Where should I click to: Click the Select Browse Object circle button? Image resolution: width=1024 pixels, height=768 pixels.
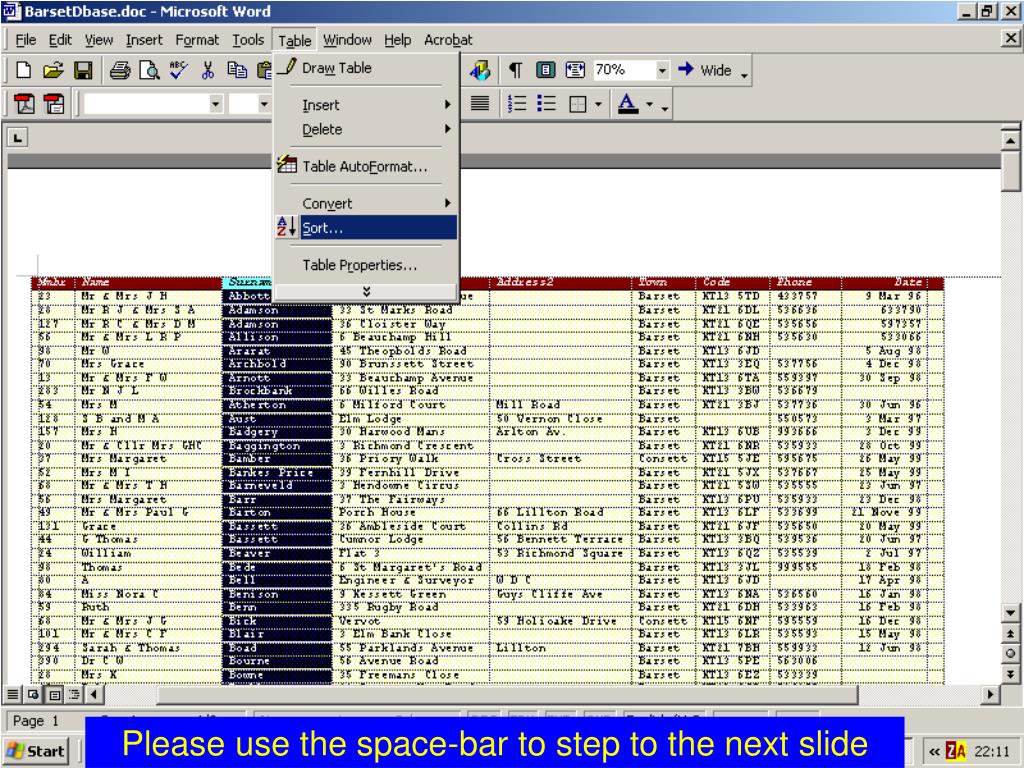tap(1010, 654)
